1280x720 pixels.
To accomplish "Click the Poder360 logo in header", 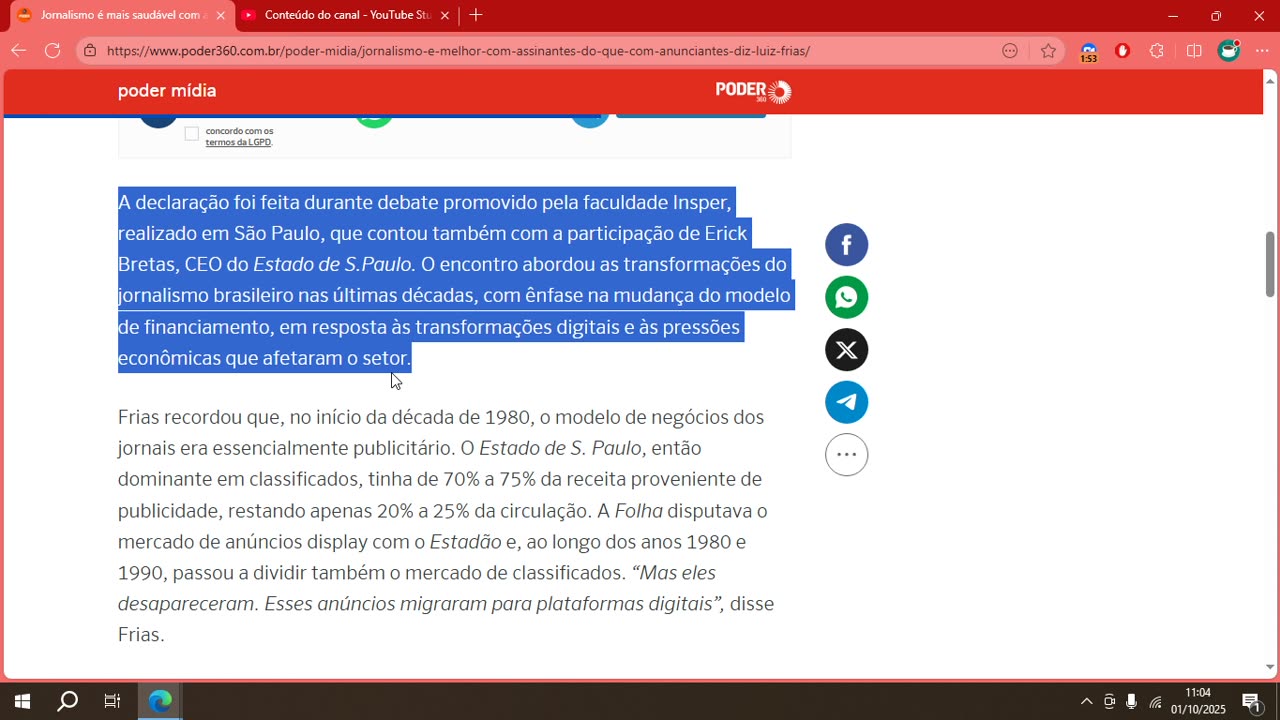I will (753, 91).
